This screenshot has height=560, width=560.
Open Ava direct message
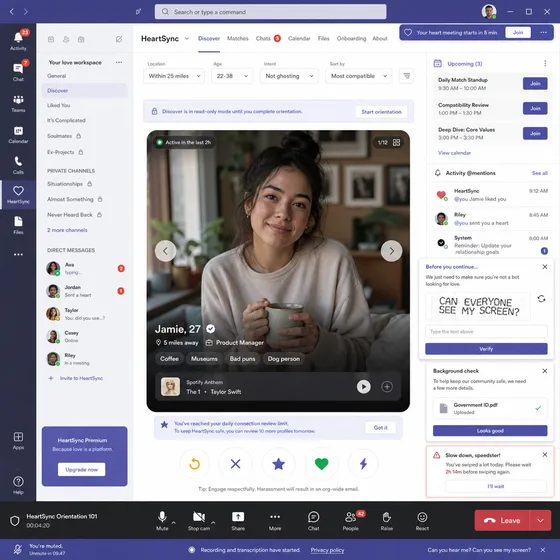85,269
